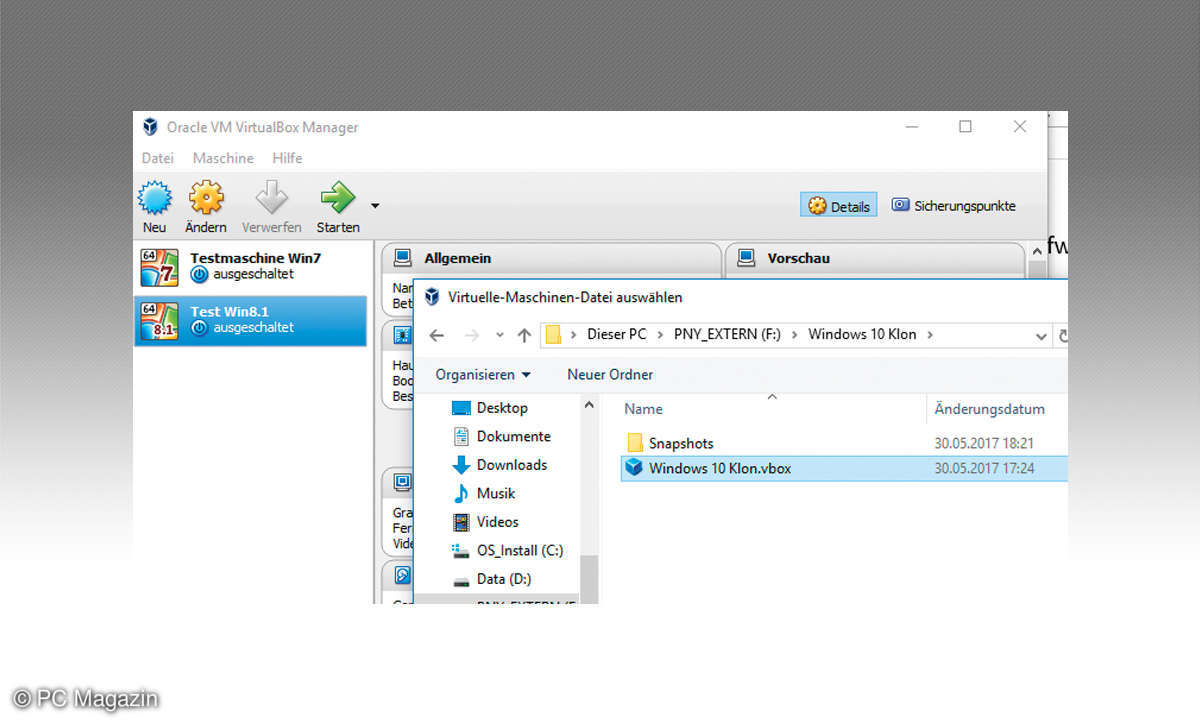Image resolution: width=1200 pixels, height=720 pixels.
Task: Click the Windows 10 Klon.vbox file icon
Action: click(x=634, y=468)
